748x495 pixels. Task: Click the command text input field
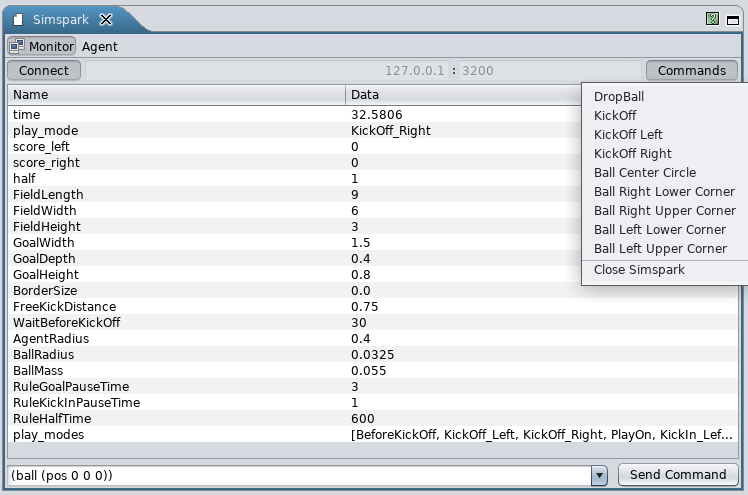298,475
